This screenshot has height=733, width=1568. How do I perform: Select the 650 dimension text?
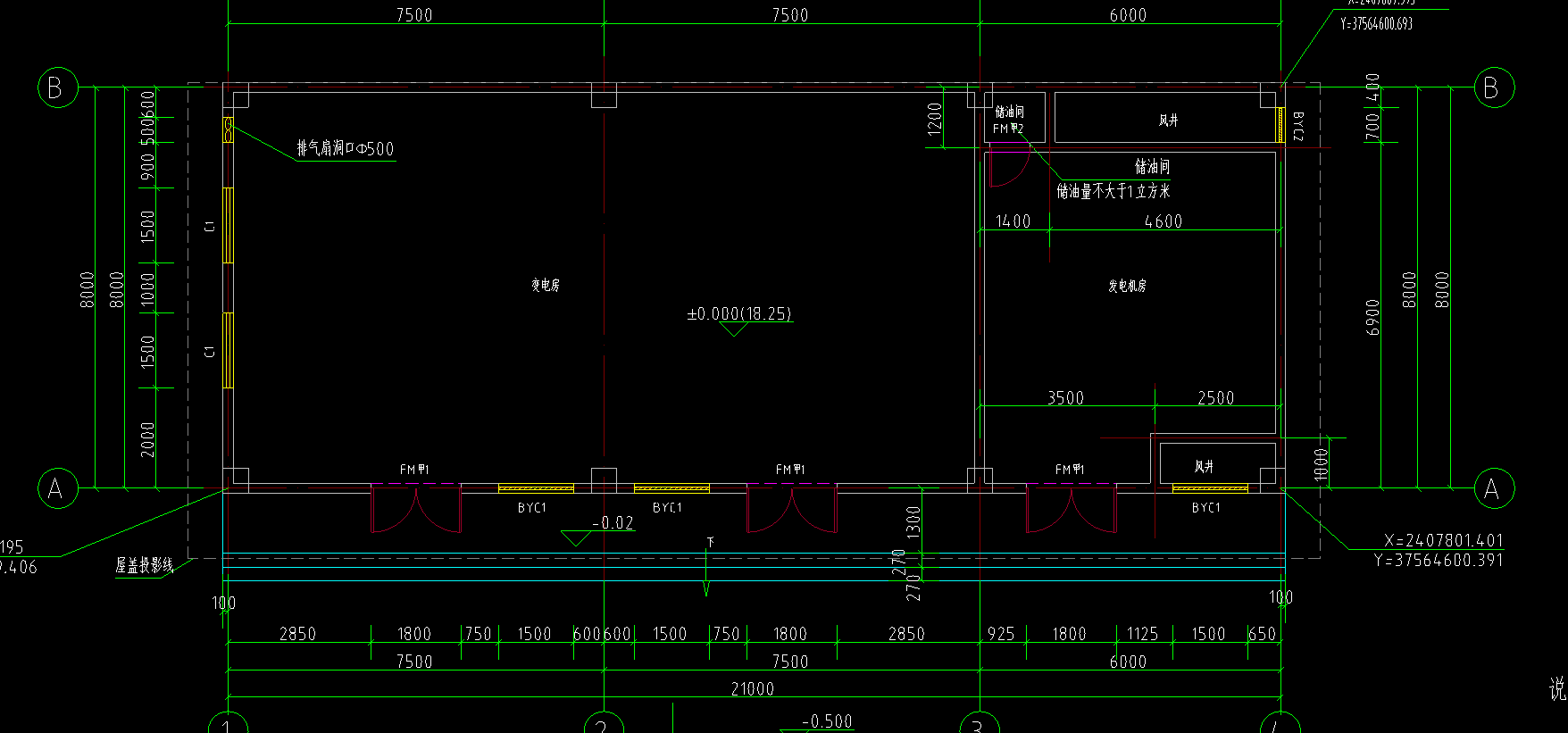1262,633
